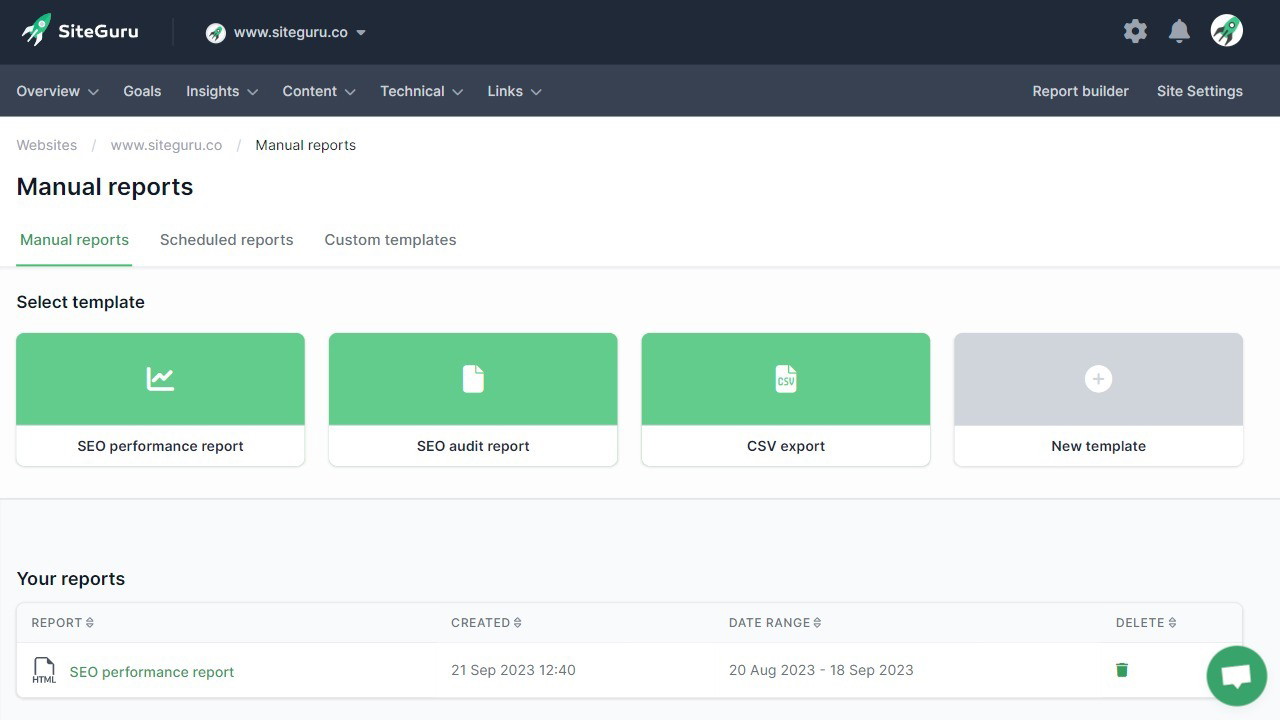This screenshot has width=1280, height=720.
Task: Expand the Insights navigation dropdown
Action: pyautogui.click(x=220, y=91)
